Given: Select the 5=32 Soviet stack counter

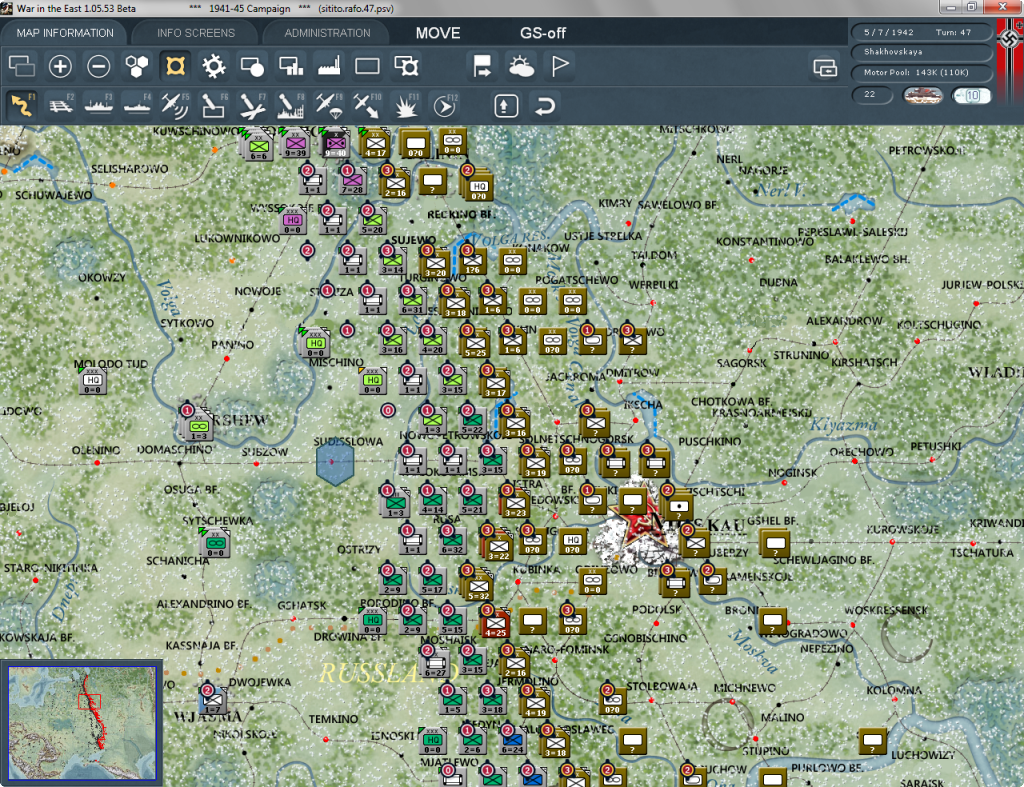Looking at the screenshot, I should coord(477,586).
